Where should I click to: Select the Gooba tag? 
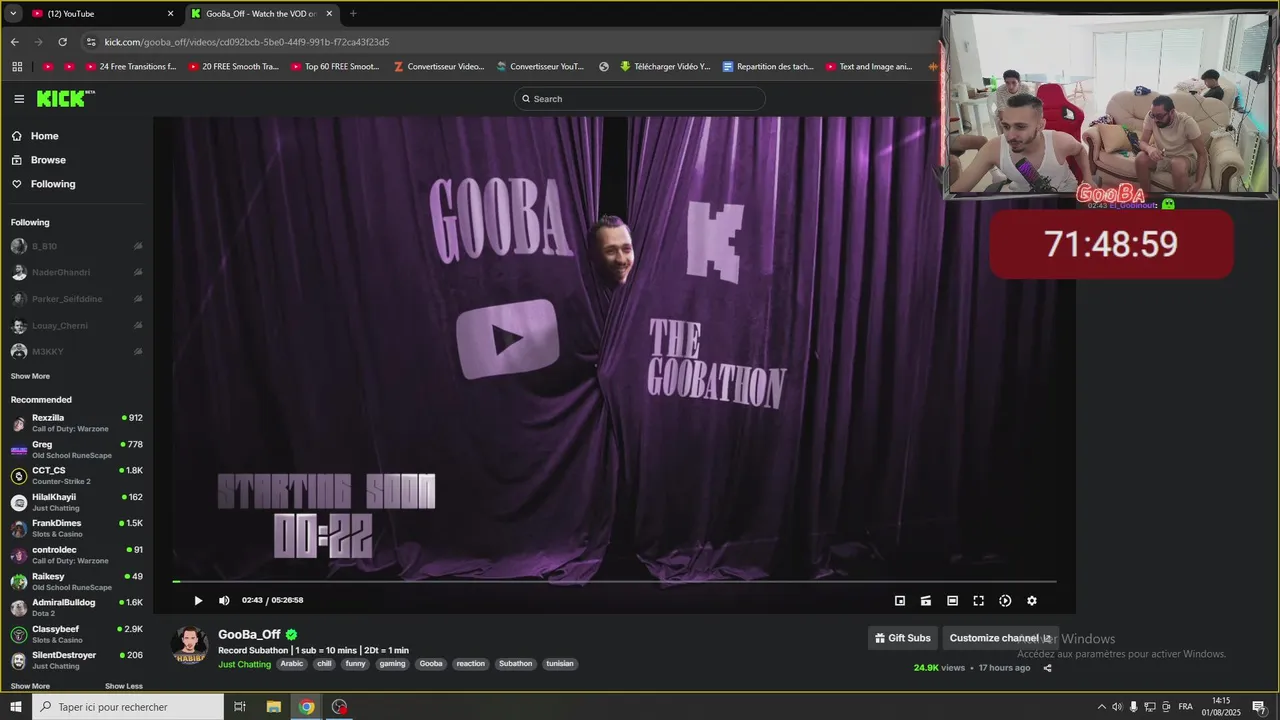tap(431, 664)
